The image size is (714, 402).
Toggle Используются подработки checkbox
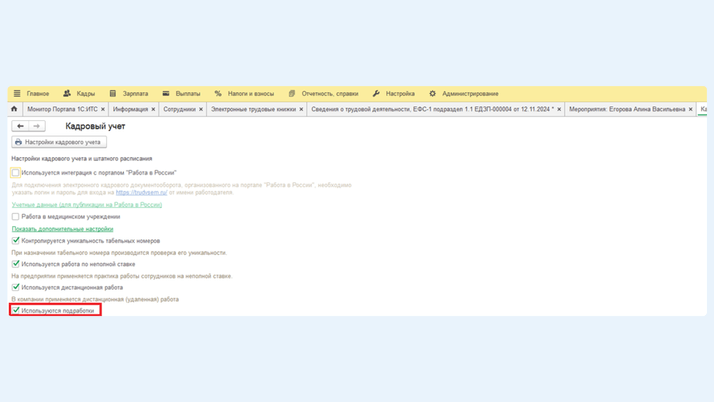coord(15,310)
